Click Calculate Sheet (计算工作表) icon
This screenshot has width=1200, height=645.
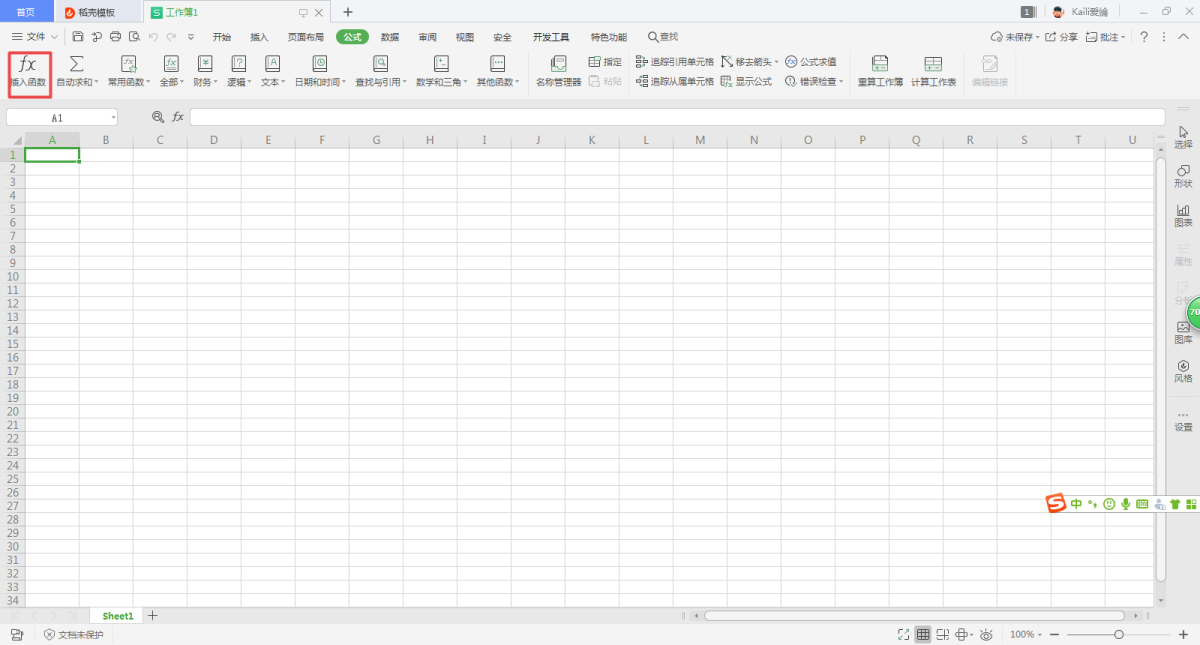point(933,71)
